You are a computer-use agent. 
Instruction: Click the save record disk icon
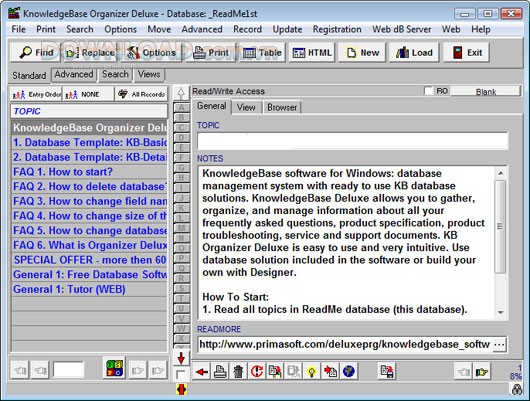coord(387,372)
